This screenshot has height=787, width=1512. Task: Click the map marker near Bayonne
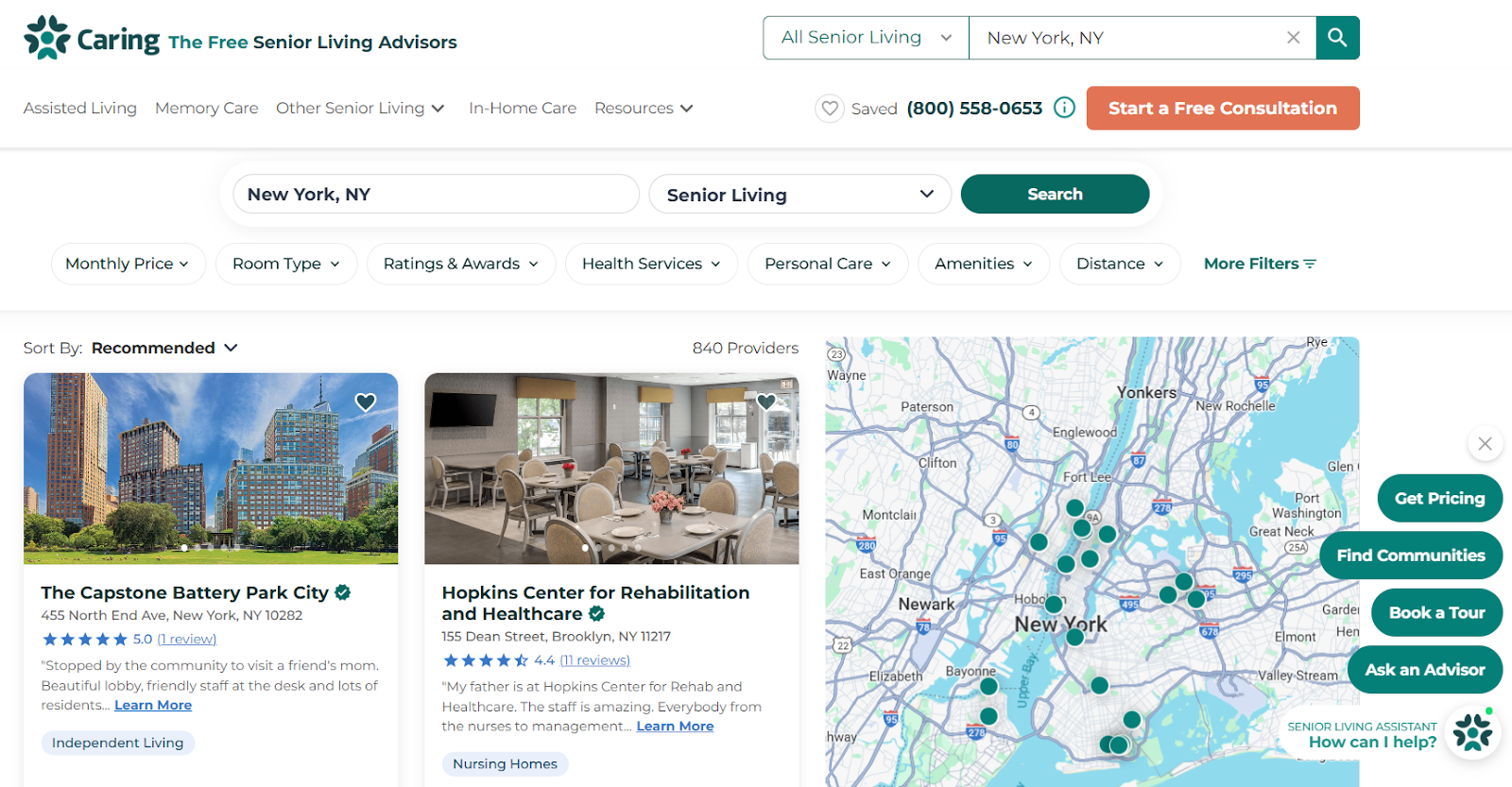(988, 686)
